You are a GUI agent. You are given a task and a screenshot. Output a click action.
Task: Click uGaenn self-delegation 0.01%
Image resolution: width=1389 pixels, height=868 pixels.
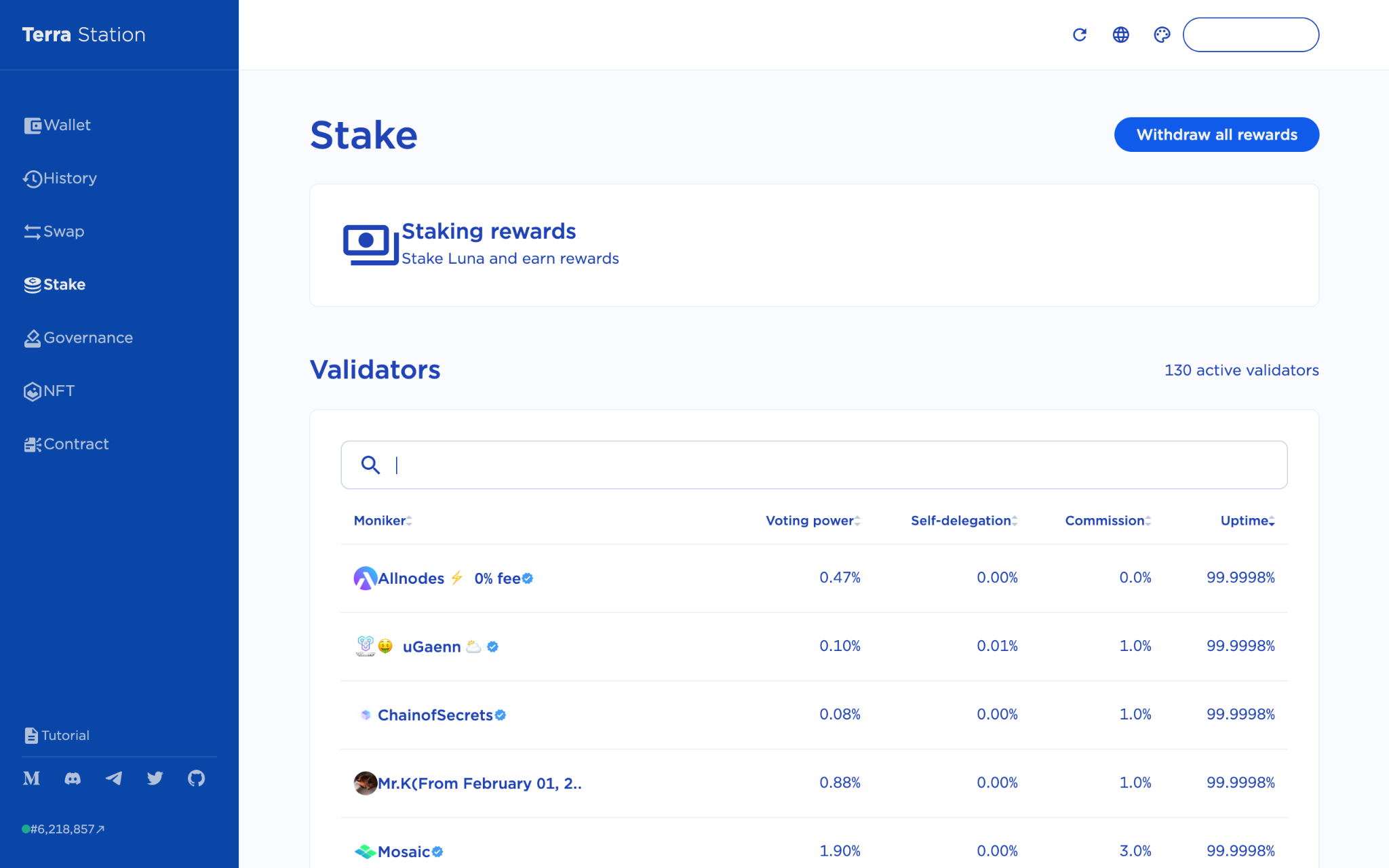tap(997, 646)
